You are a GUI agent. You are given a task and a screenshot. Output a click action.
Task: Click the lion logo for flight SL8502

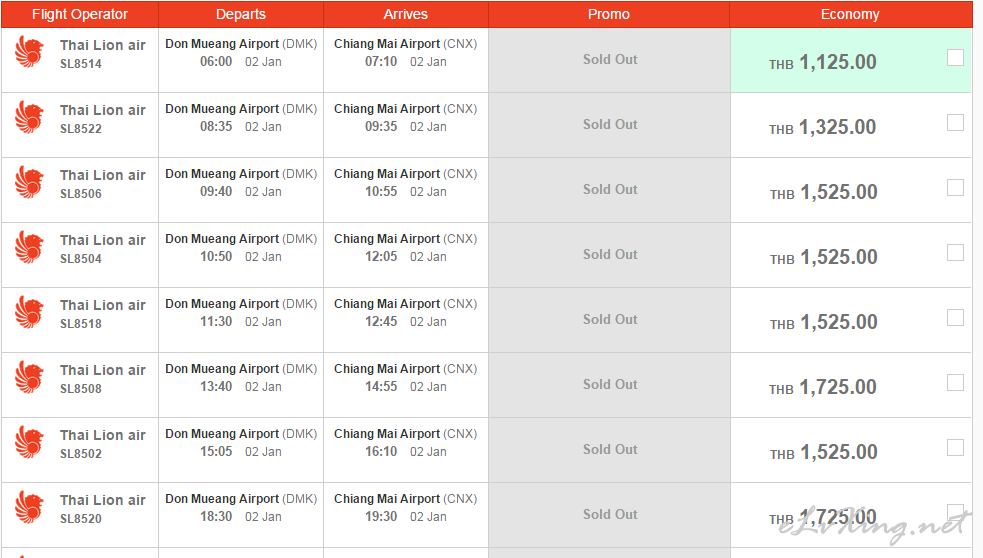point(30,442)
